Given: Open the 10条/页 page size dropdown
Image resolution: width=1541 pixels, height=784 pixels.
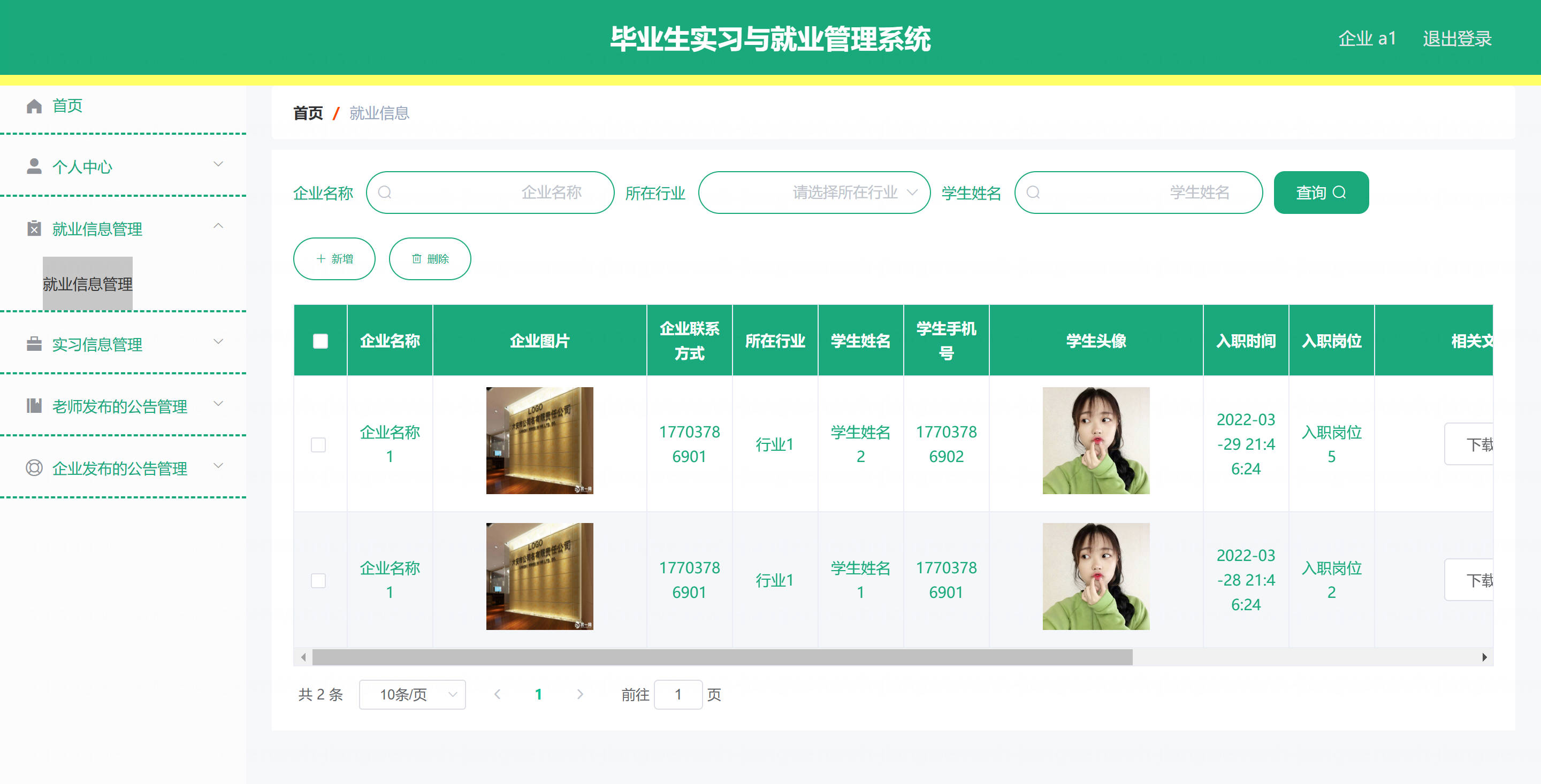Looking at the screenshot, I should (412, 694).
